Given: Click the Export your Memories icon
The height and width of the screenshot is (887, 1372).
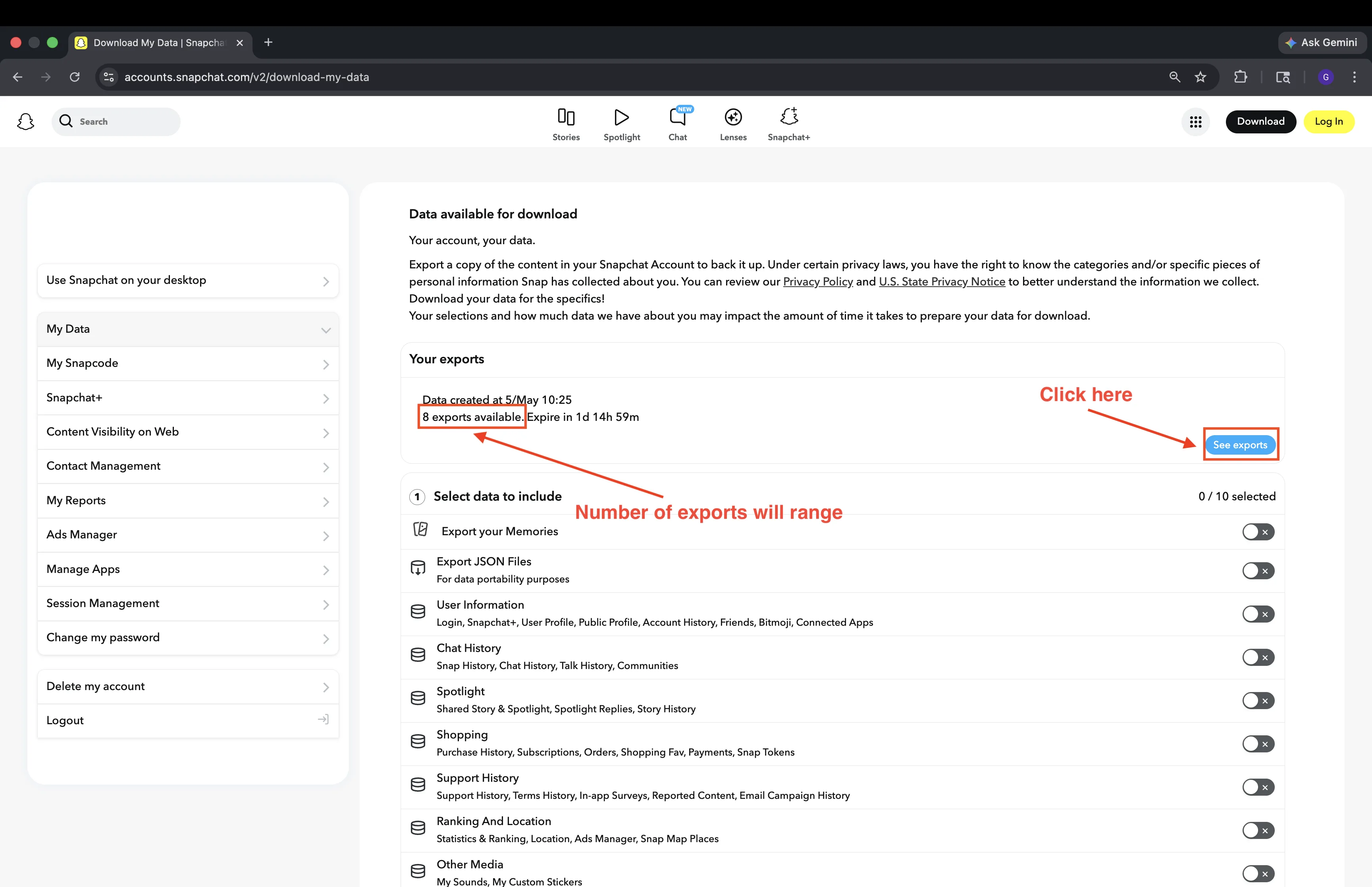Looking at the screenshot, I should click(421, 529).
